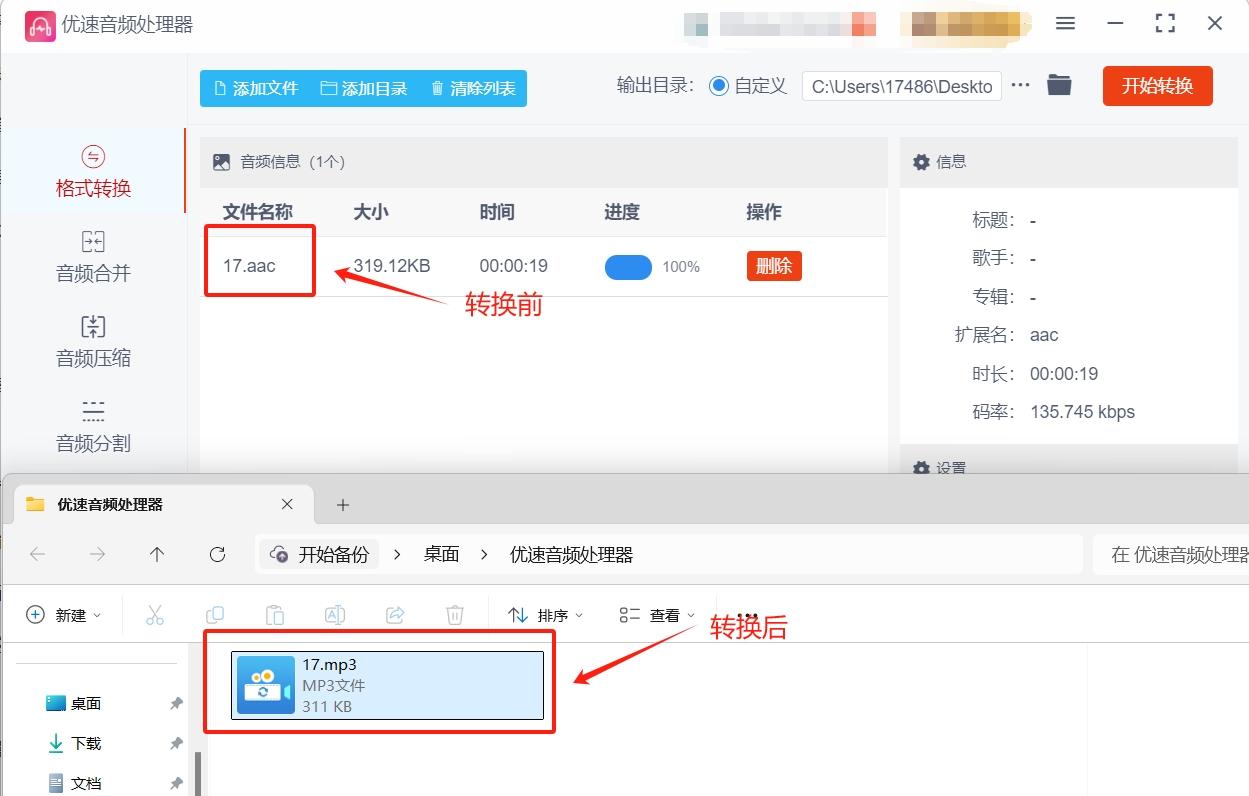Click the Rename icon in Explorer toolbar
This screenshot has height=796, width=1249.
(335, 615)
